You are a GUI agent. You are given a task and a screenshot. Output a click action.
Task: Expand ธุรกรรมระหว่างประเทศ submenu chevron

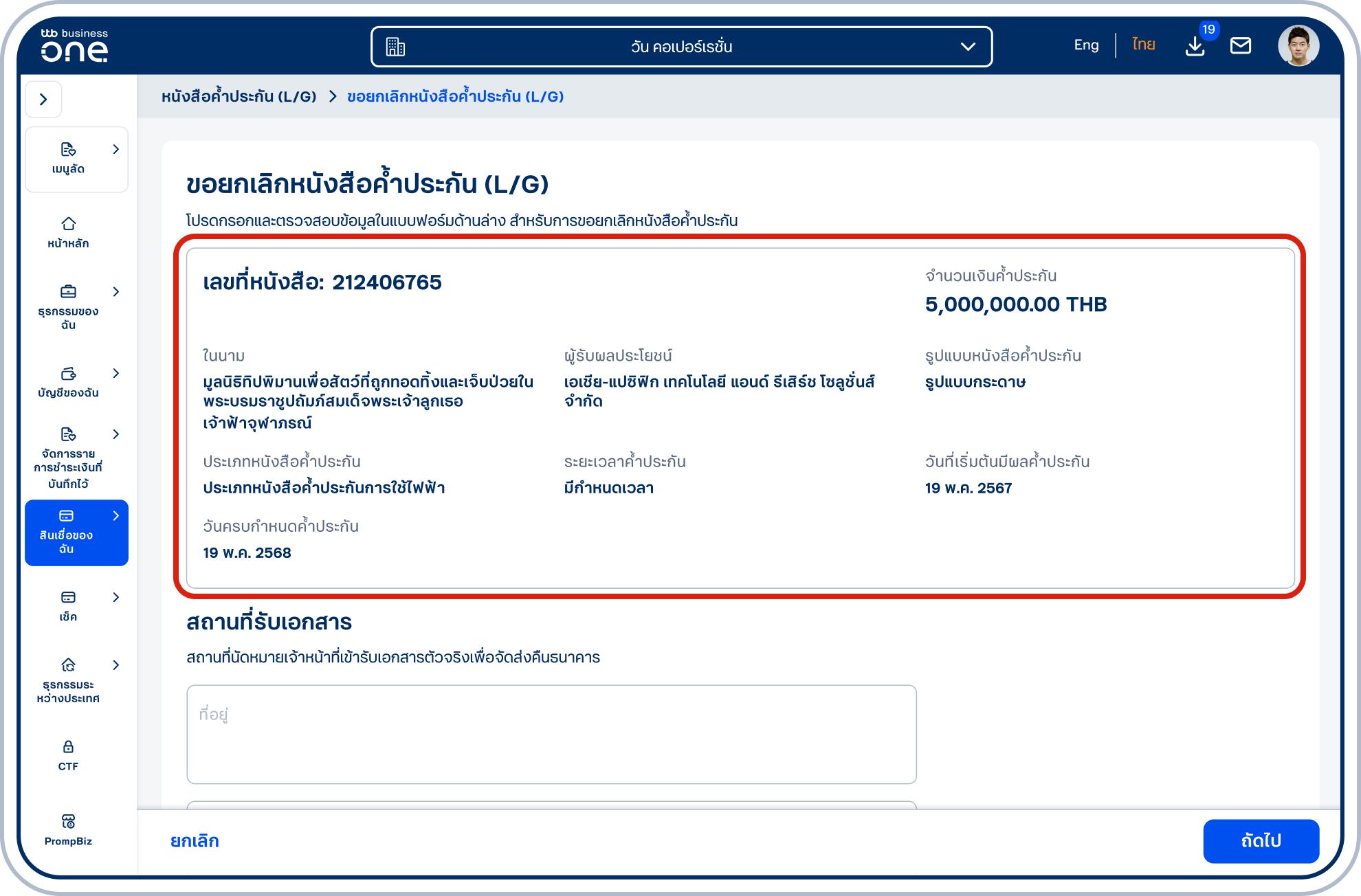pyautogui.click(x=115, y=665)
